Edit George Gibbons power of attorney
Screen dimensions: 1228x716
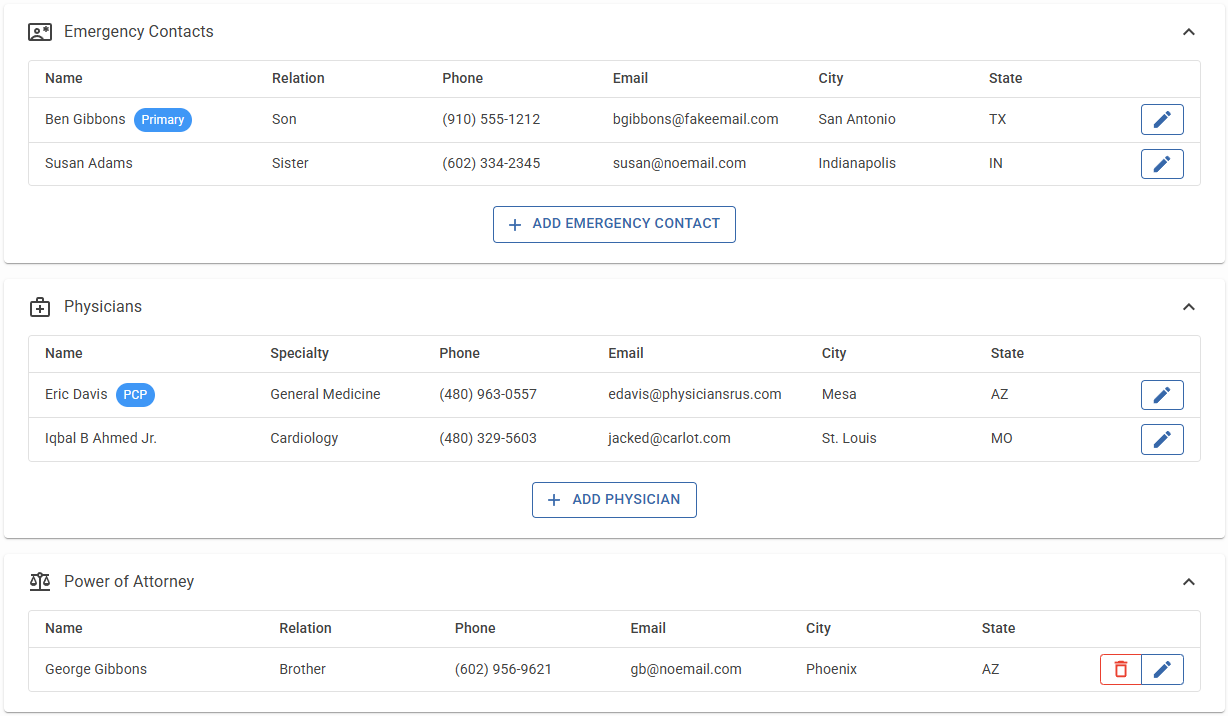(1162, 670)
